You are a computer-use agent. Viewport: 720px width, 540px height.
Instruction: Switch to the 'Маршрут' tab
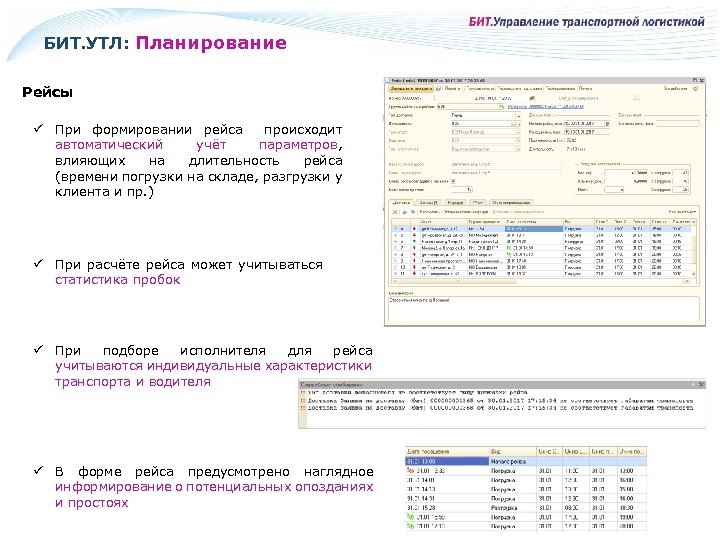pos(455,202)
